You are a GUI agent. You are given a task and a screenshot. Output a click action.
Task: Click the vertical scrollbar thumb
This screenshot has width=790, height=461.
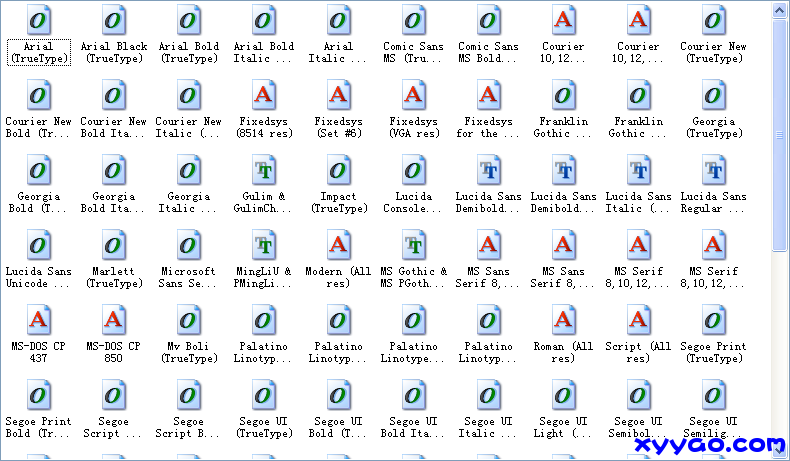[x=780, y=135]
